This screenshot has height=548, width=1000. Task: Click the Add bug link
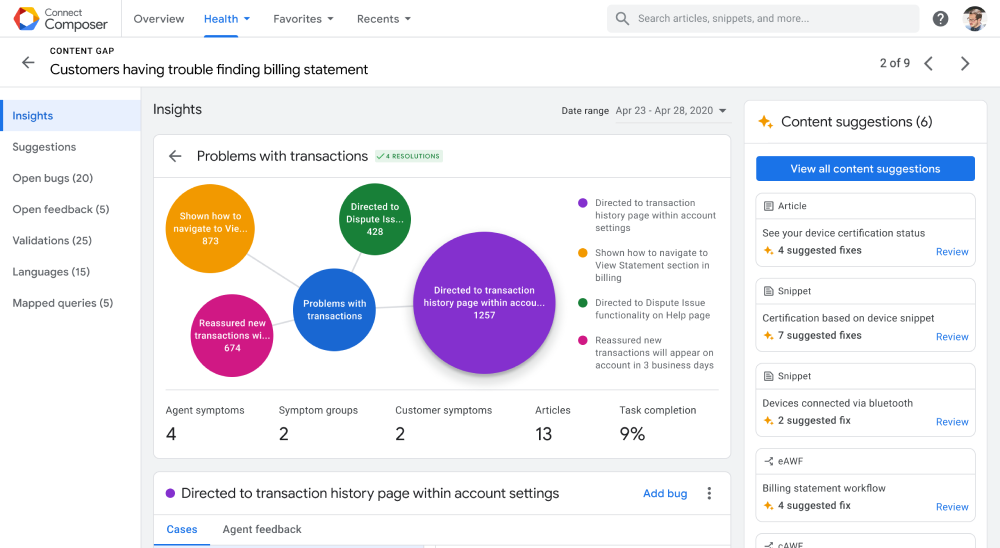click(665, 493)
